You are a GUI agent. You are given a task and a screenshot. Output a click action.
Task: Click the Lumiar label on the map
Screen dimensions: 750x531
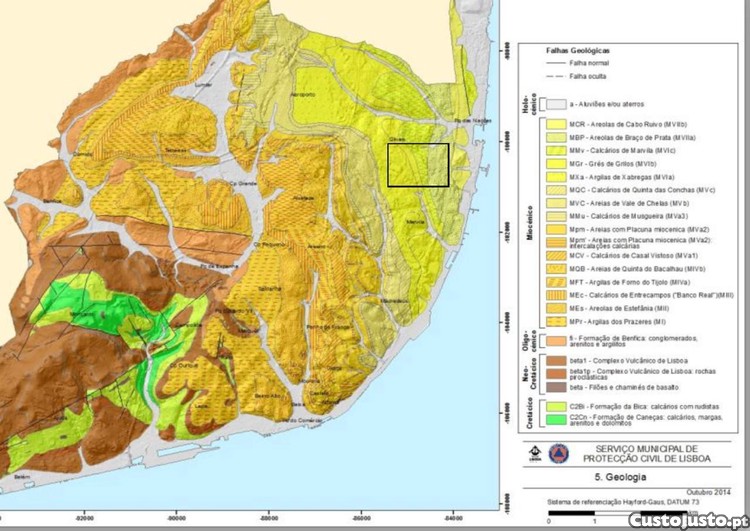click(205, 86)
